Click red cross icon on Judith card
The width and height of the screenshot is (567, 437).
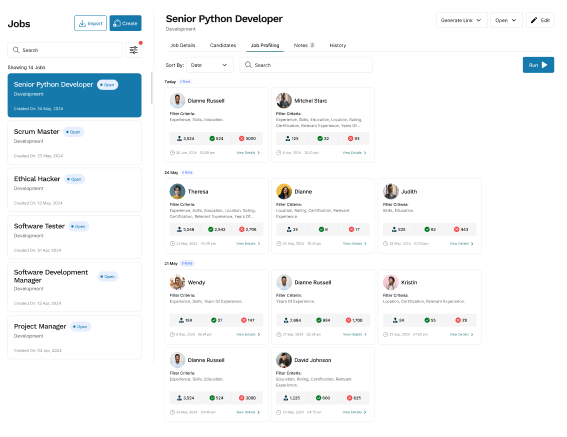(457, 229)
